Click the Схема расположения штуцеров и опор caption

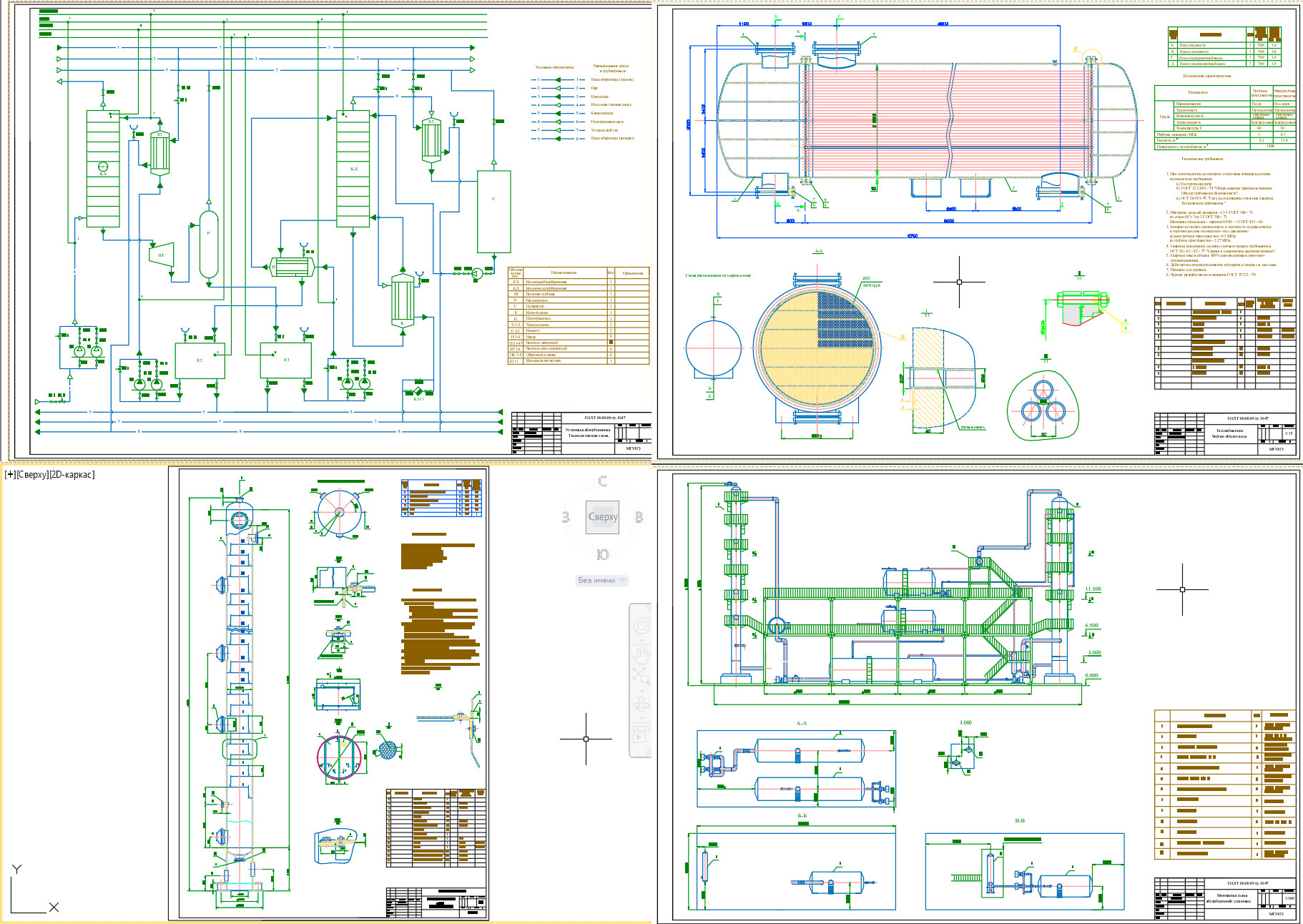click(718, 275)
